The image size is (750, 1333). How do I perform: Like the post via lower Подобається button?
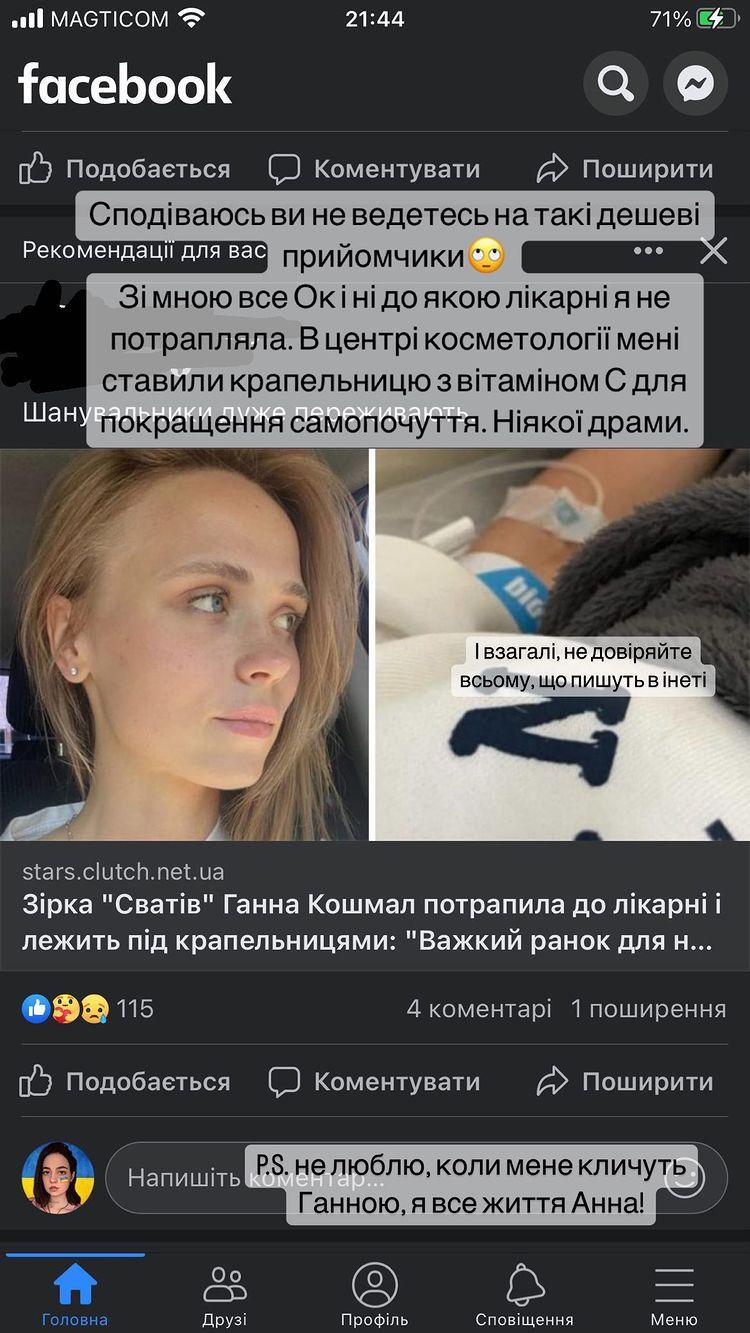[x=125, y=1081]
